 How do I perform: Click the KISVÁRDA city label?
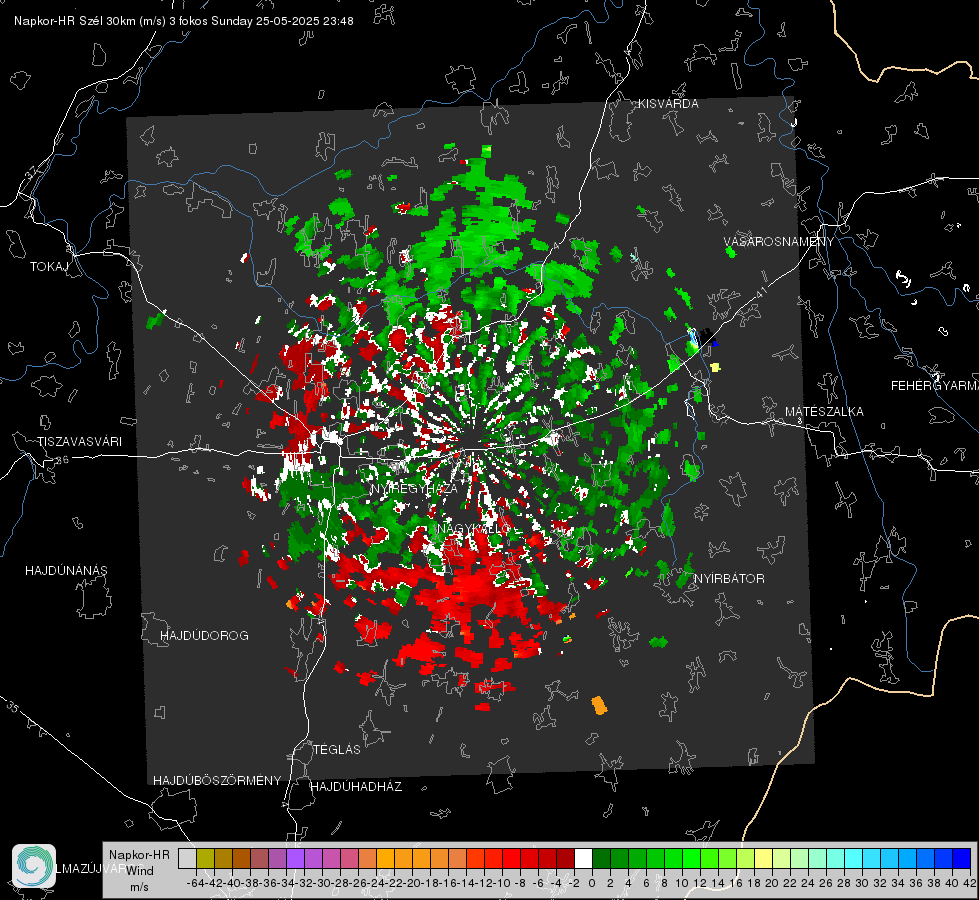coord(668,104)
